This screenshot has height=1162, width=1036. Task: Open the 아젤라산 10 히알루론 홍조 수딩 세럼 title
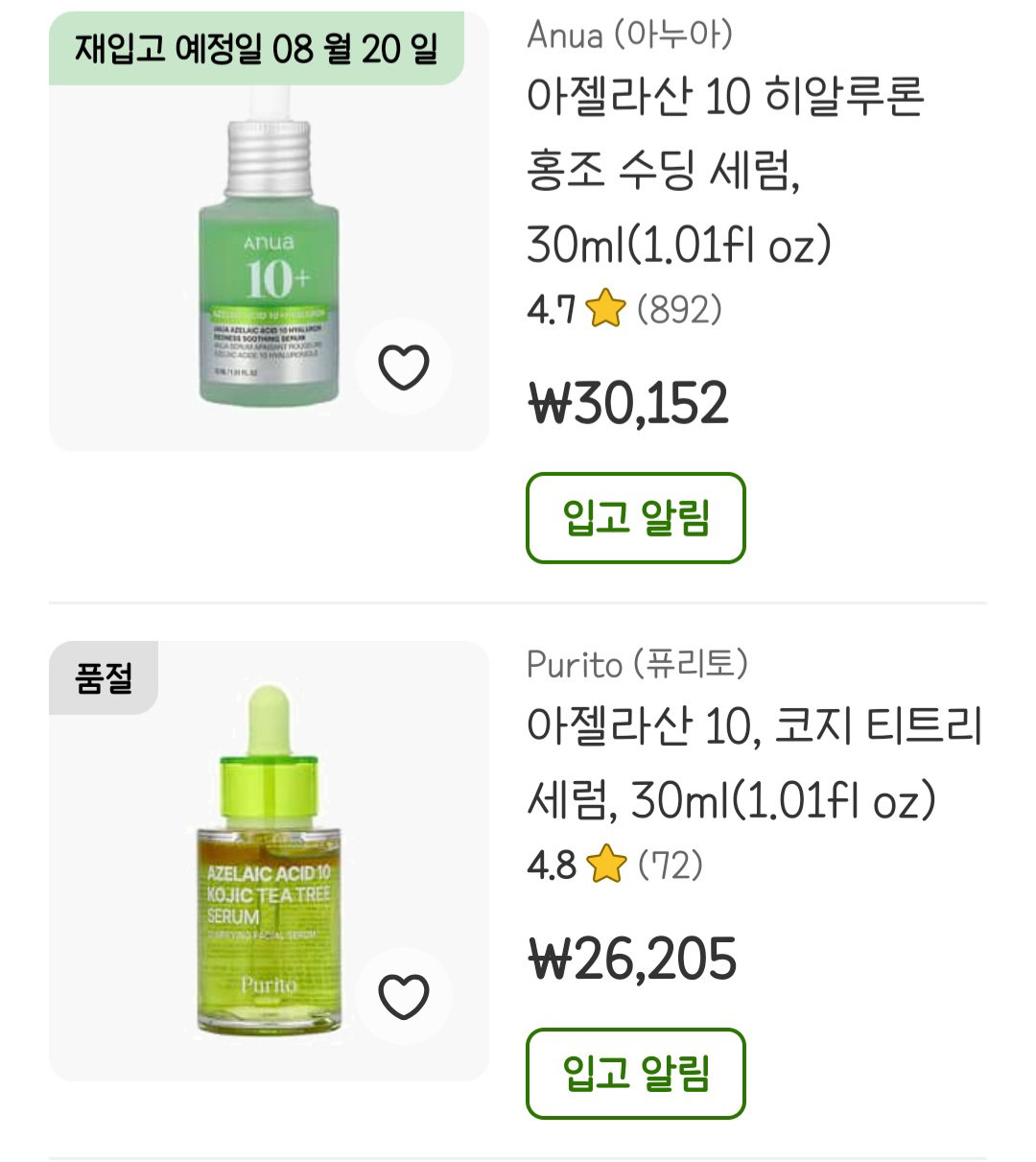click(x=725, y=171)
